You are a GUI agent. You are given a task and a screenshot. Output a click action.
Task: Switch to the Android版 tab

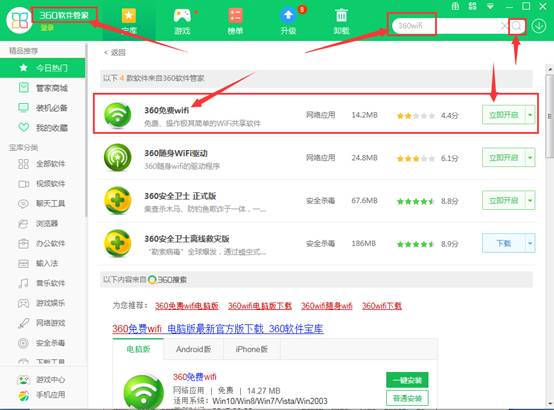[x=194, y=349]
